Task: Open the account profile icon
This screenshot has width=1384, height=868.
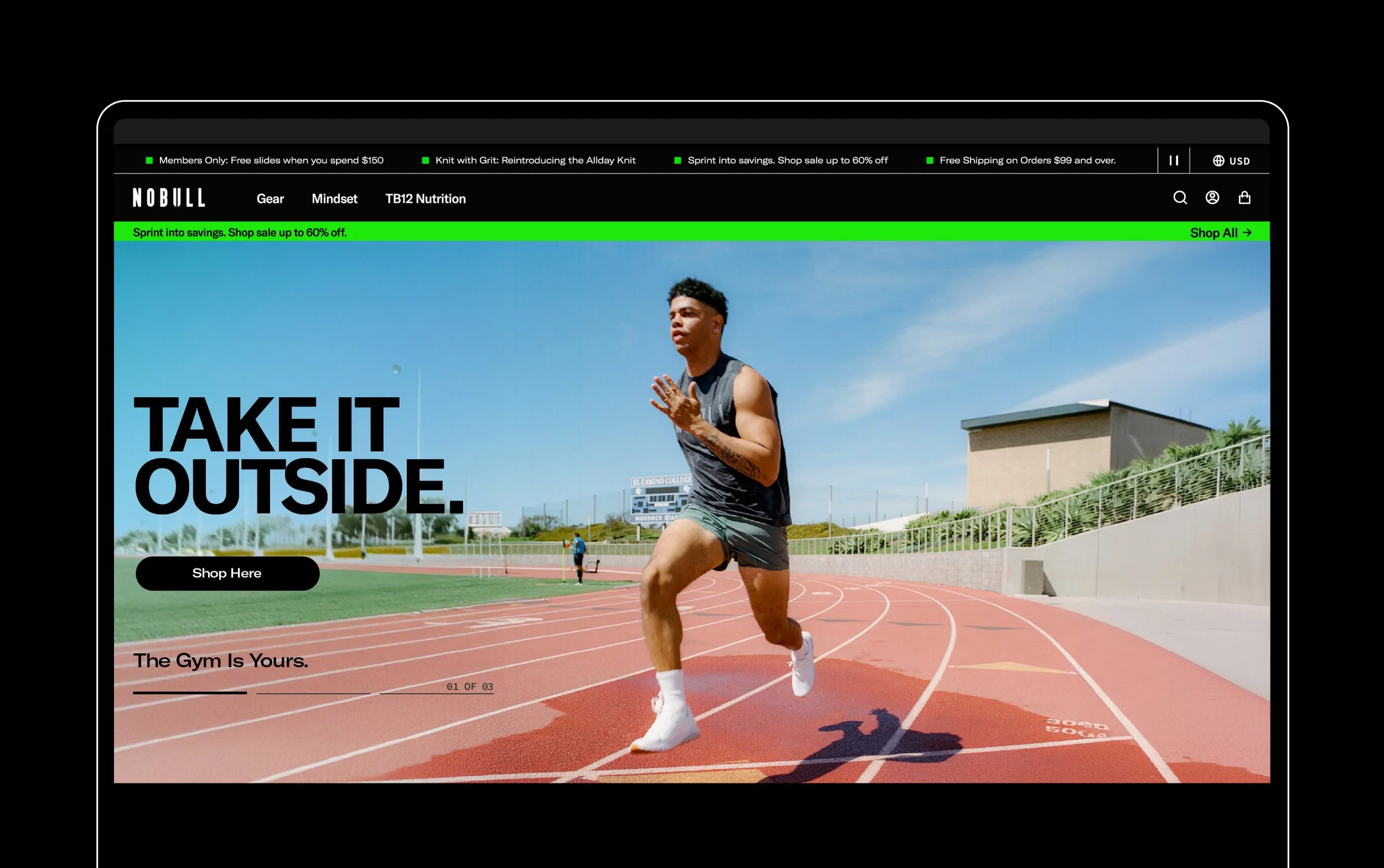Action: pos(1212,198)
